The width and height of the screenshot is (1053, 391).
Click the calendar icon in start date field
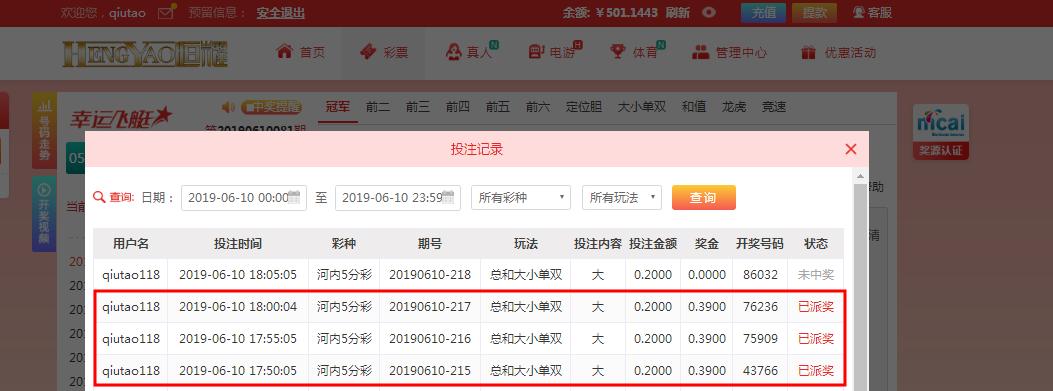294,197
